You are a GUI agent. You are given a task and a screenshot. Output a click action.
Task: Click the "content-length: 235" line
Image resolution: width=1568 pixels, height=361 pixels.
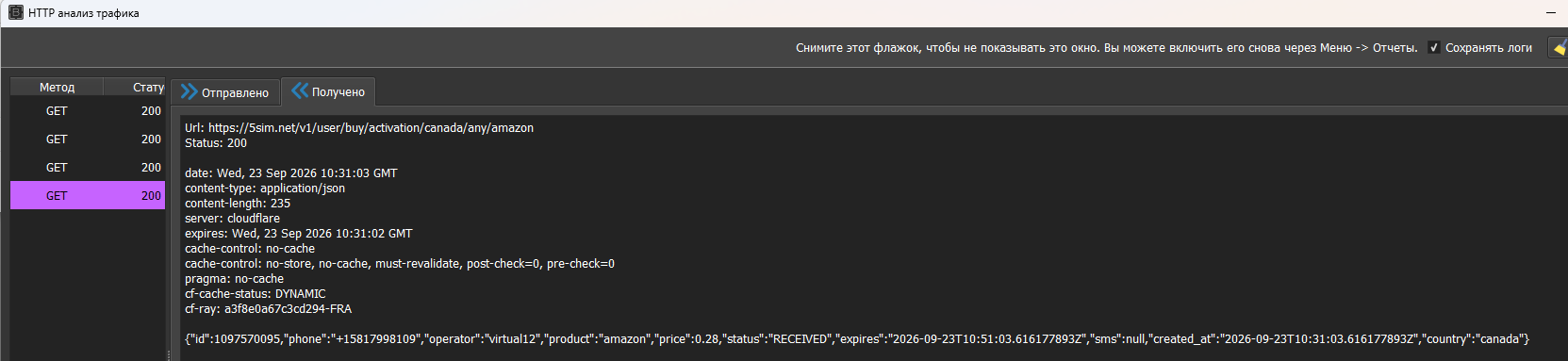click(x=238, y=203)
